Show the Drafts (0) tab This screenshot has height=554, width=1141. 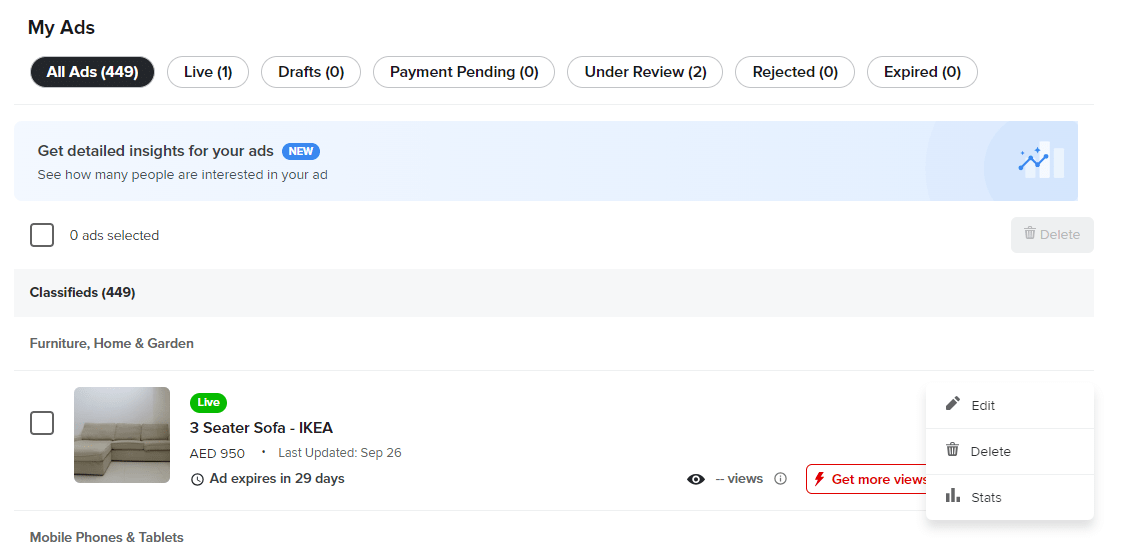coord(311,72)
